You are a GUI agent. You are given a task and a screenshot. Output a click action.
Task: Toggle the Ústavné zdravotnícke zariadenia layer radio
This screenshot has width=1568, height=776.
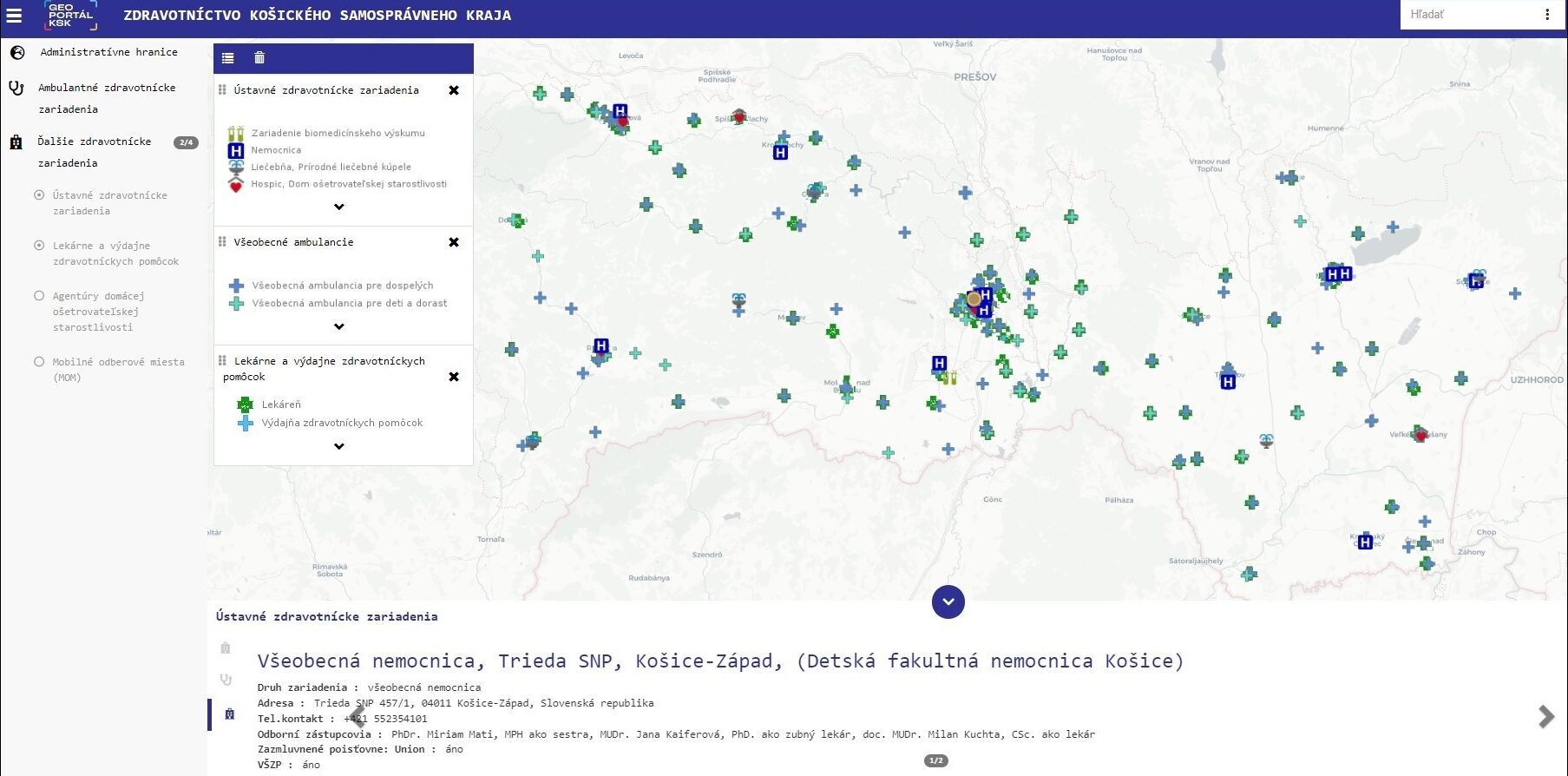coord(39,195)
